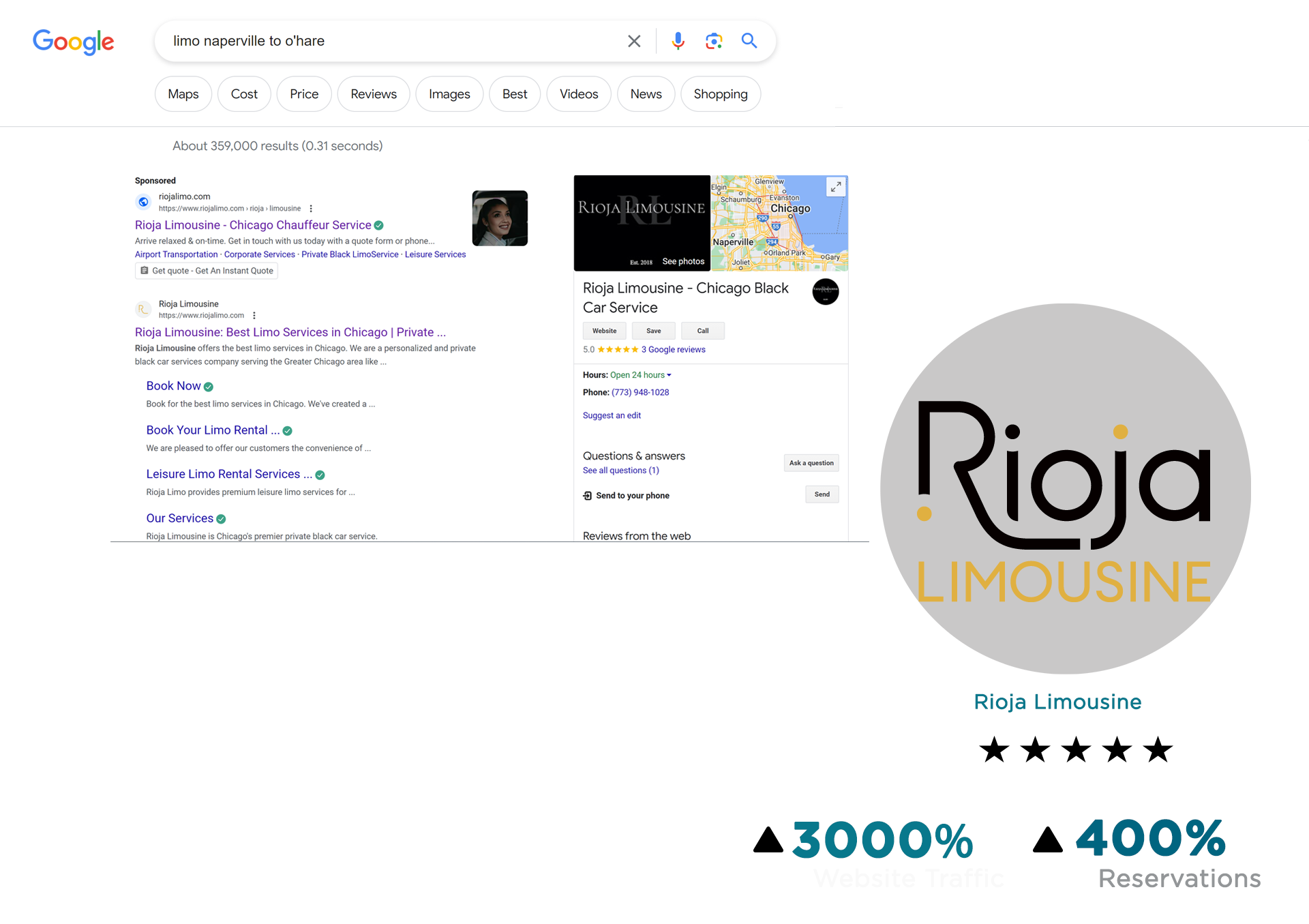The width and height of the screenshot is (1309, 924).
Task: Clear the search box with the X icon
Action: [634, 41]
